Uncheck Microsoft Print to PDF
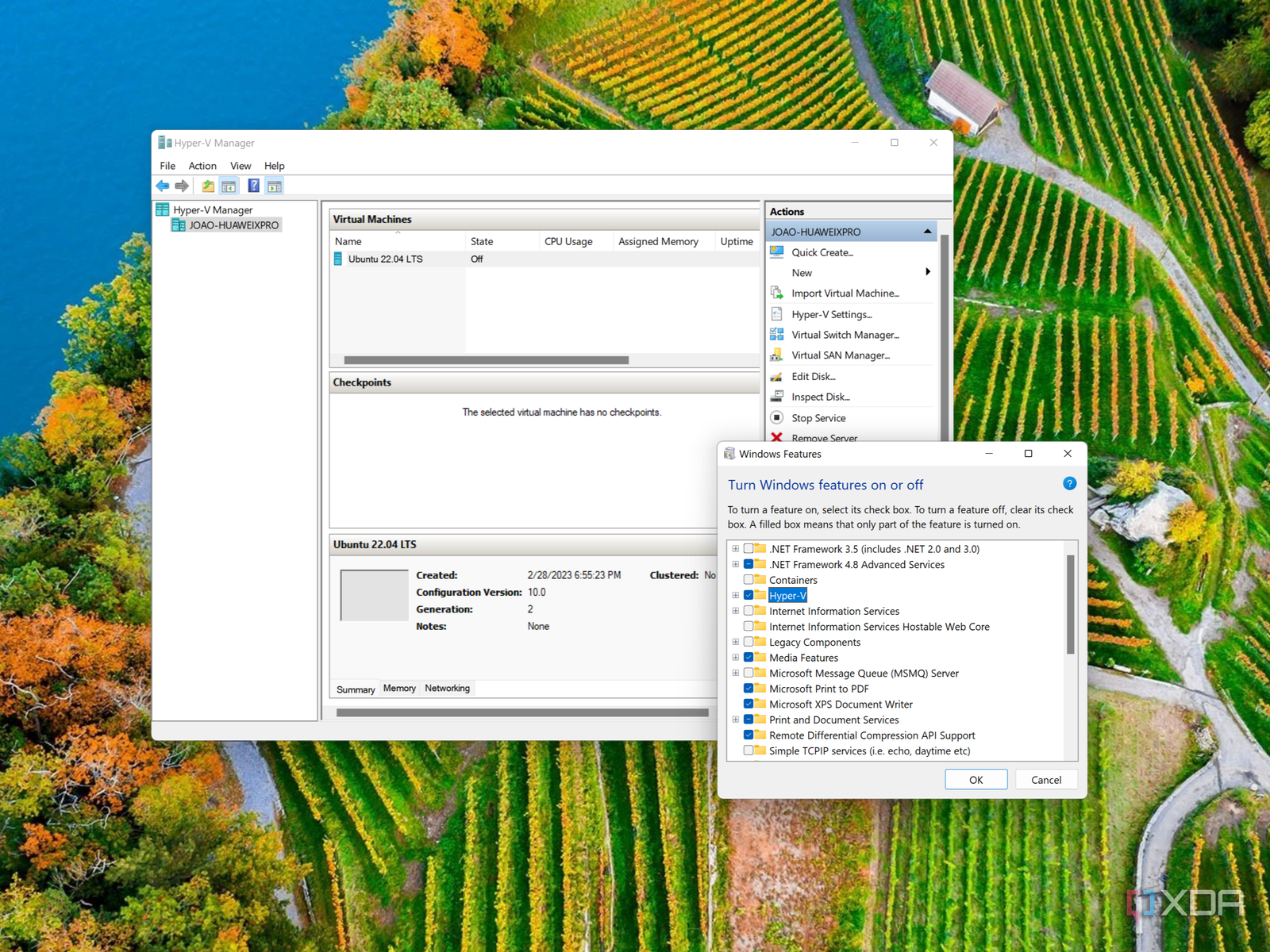This screenshot has height=952, width=1270. coord(749,689)
